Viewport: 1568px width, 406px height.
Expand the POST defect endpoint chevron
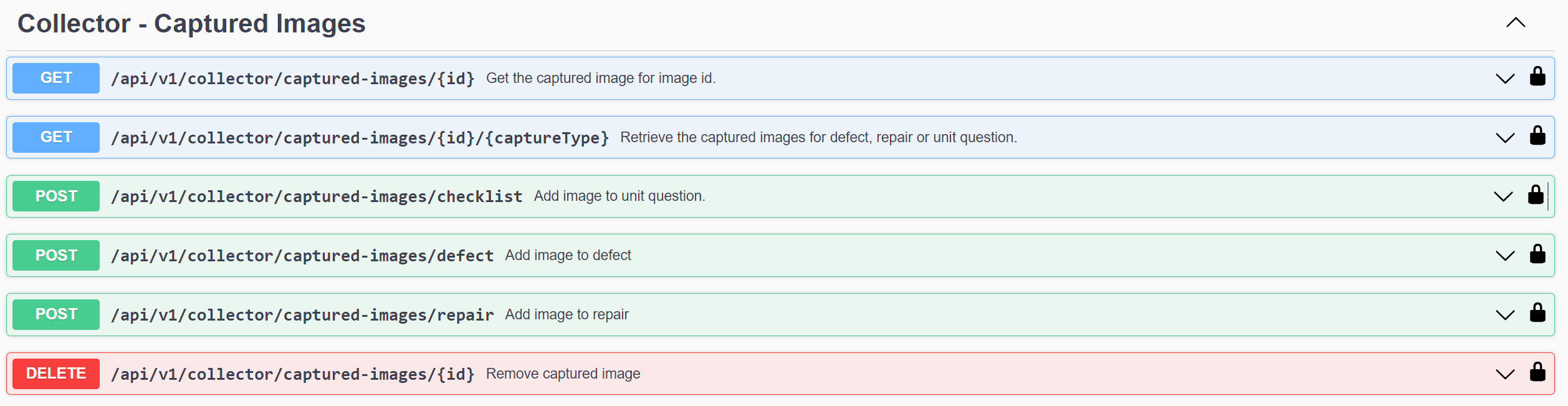click(x=1505, y=256)
